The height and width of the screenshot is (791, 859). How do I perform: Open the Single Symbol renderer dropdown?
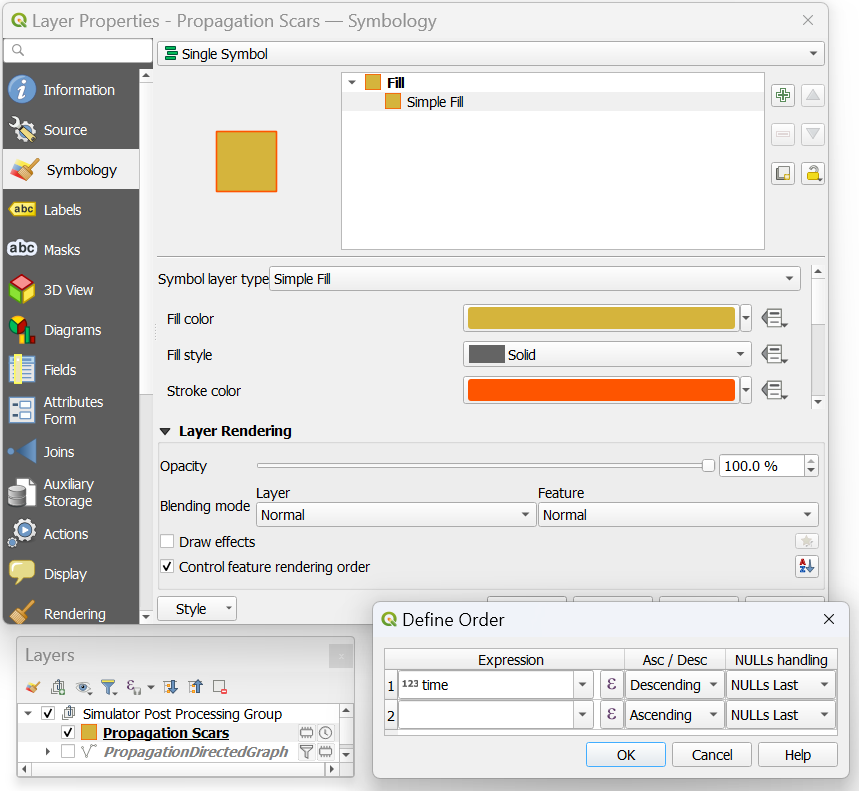point(491,54)
